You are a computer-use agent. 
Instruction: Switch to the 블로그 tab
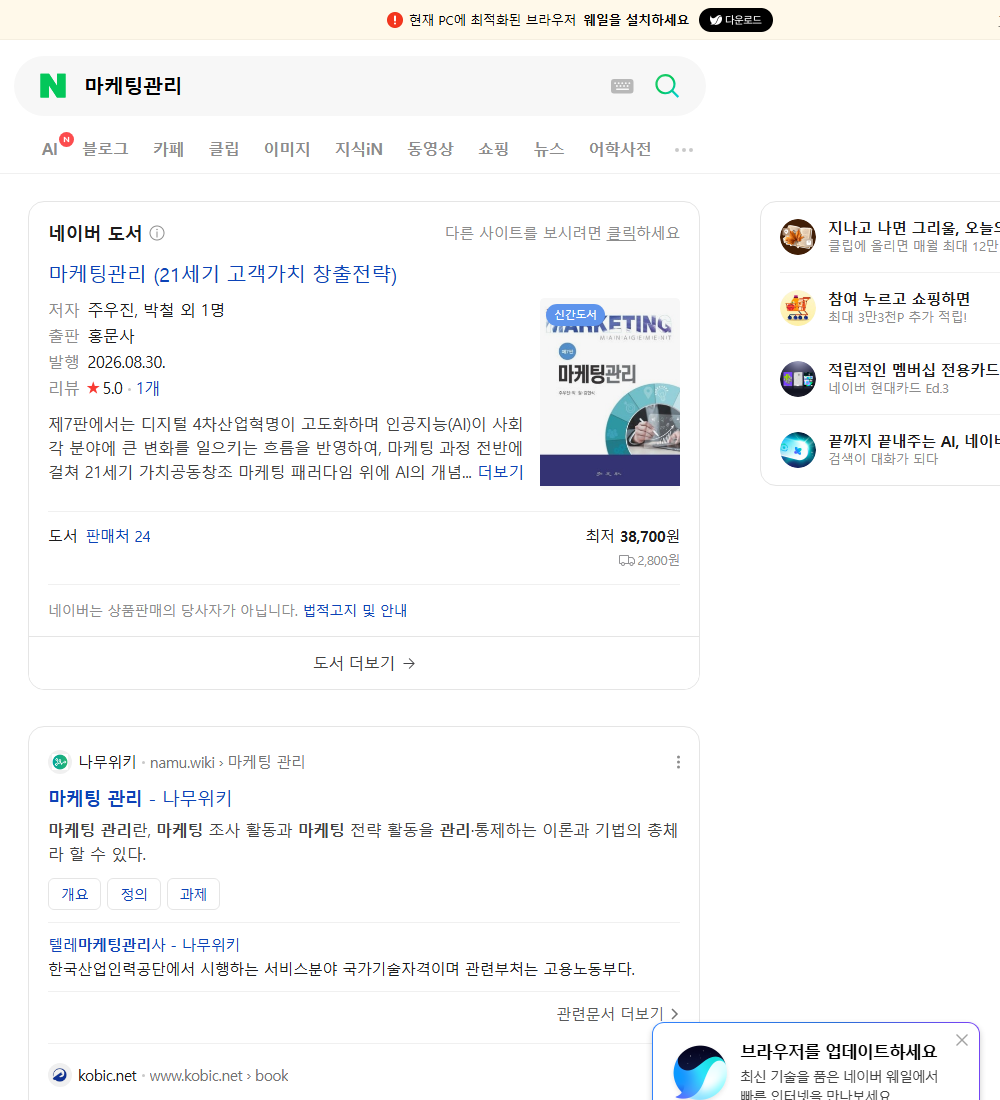coord(105,149)
